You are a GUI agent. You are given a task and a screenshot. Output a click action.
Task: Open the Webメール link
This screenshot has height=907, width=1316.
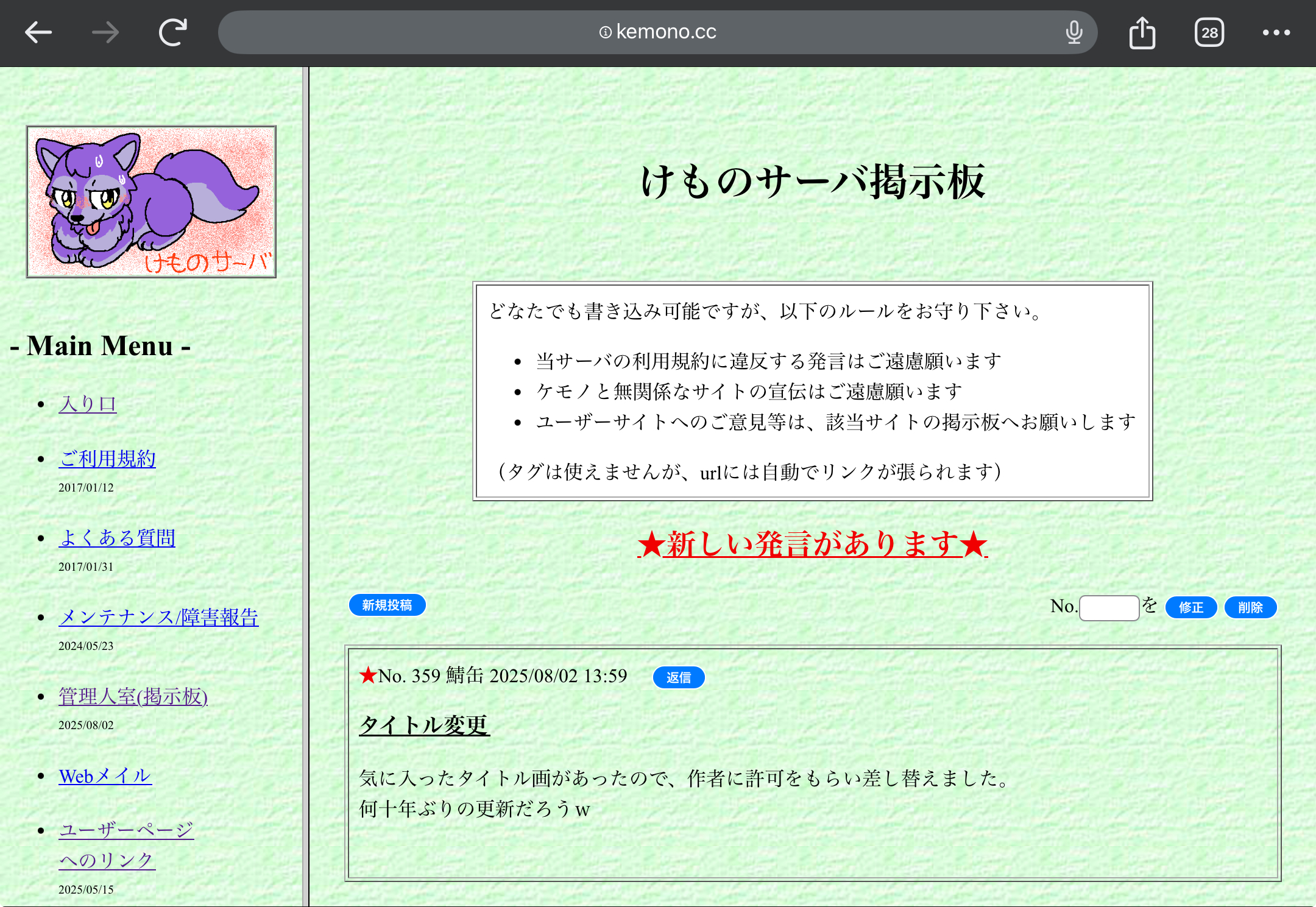coord(105,775)
